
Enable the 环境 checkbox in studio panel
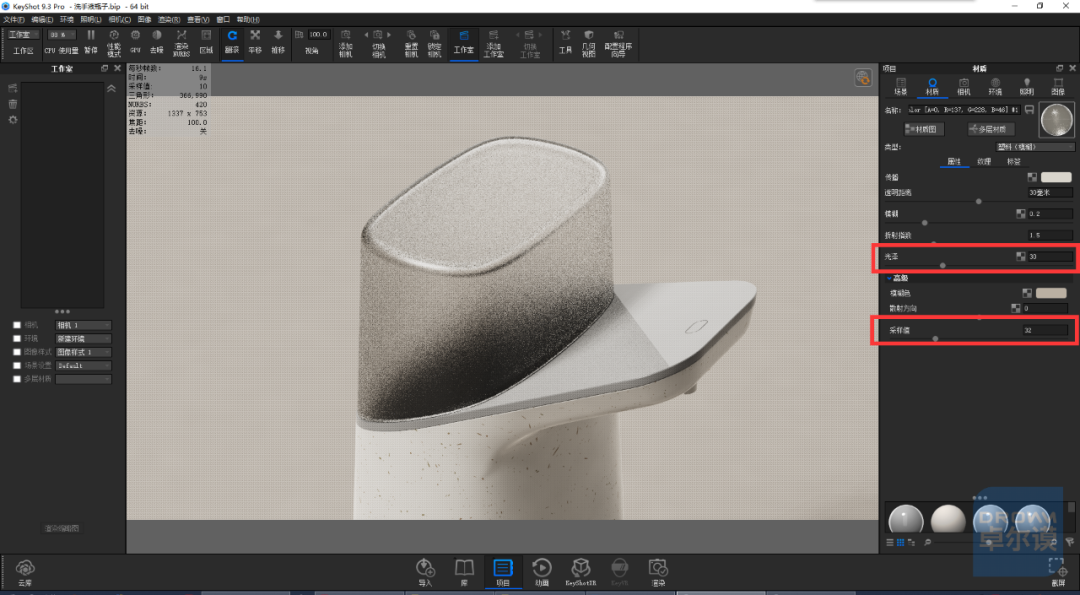pyautogui.click(x=17, y=339)
